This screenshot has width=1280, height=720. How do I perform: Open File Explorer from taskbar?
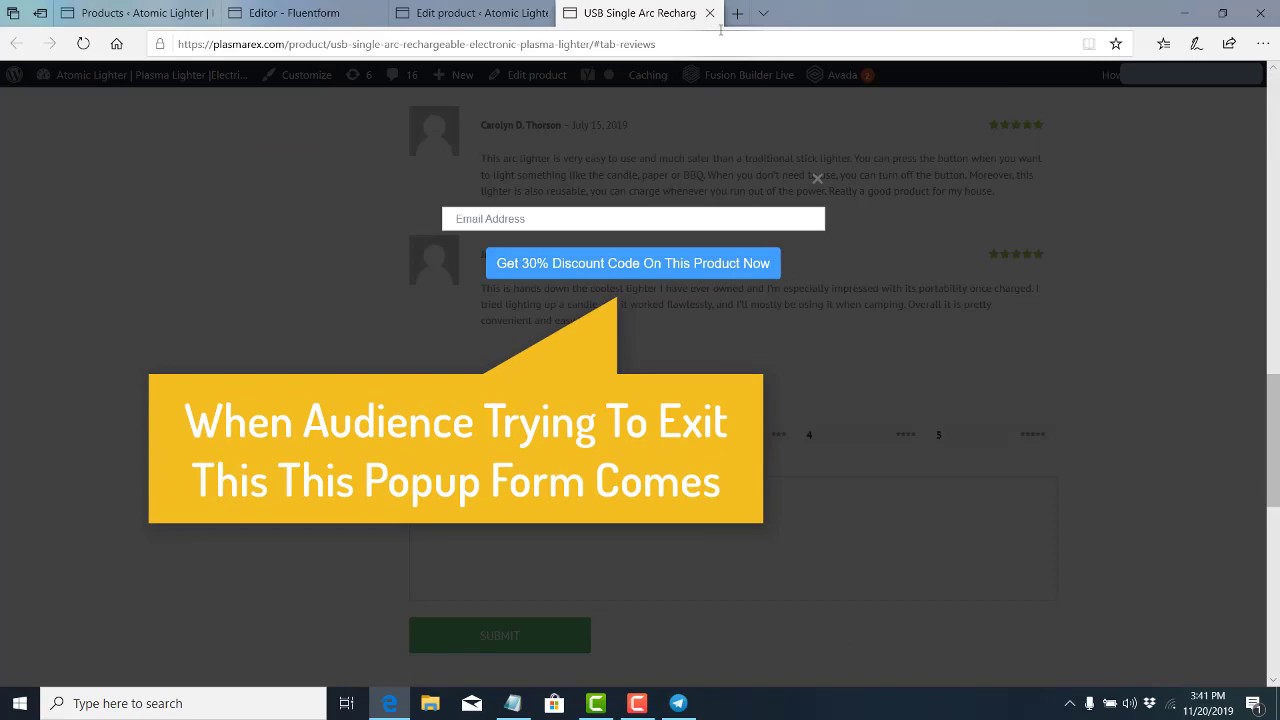[430, 703]
